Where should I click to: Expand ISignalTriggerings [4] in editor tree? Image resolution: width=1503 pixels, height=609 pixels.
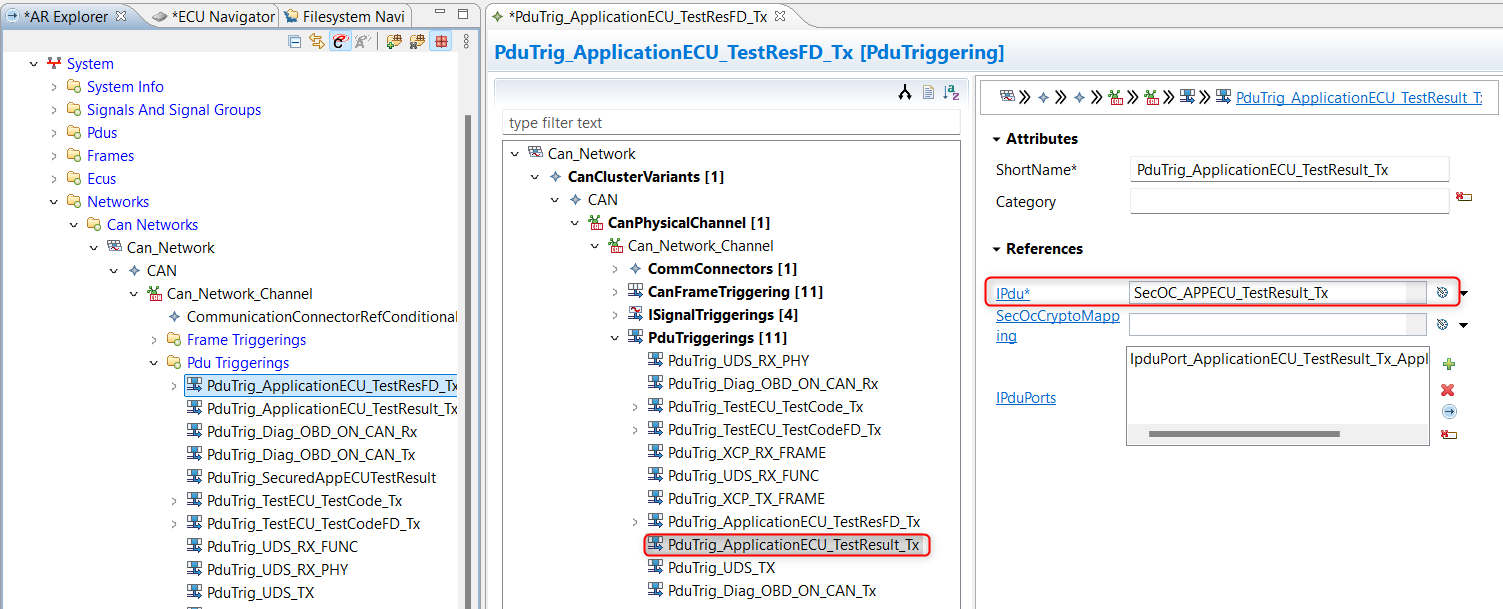tap(616, 315)
